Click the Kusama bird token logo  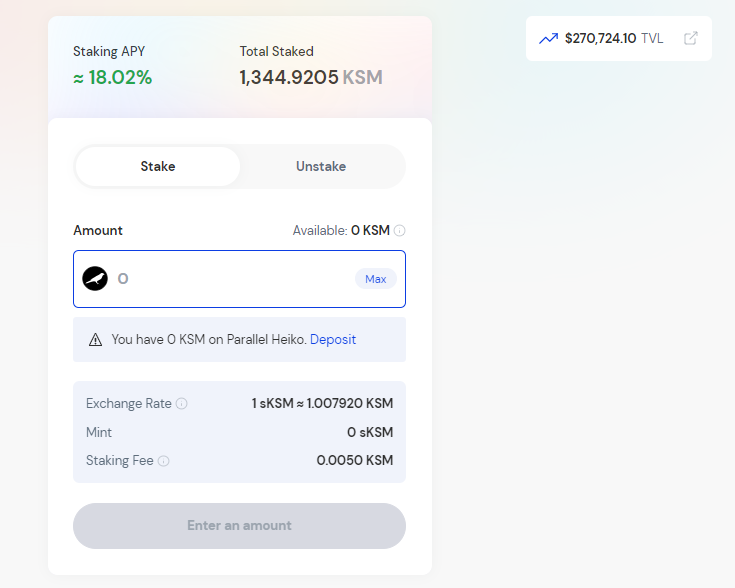coord(95,279)
